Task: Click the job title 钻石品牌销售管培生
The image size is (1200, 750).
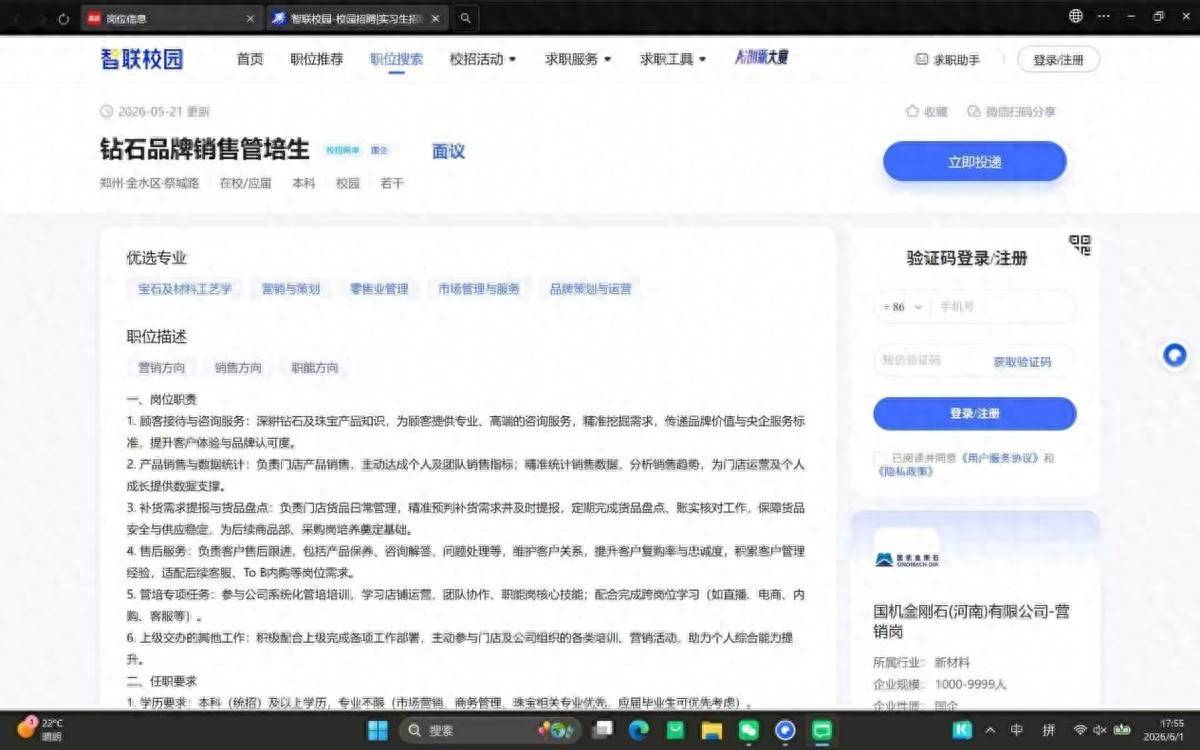Action: coord(205,150)
